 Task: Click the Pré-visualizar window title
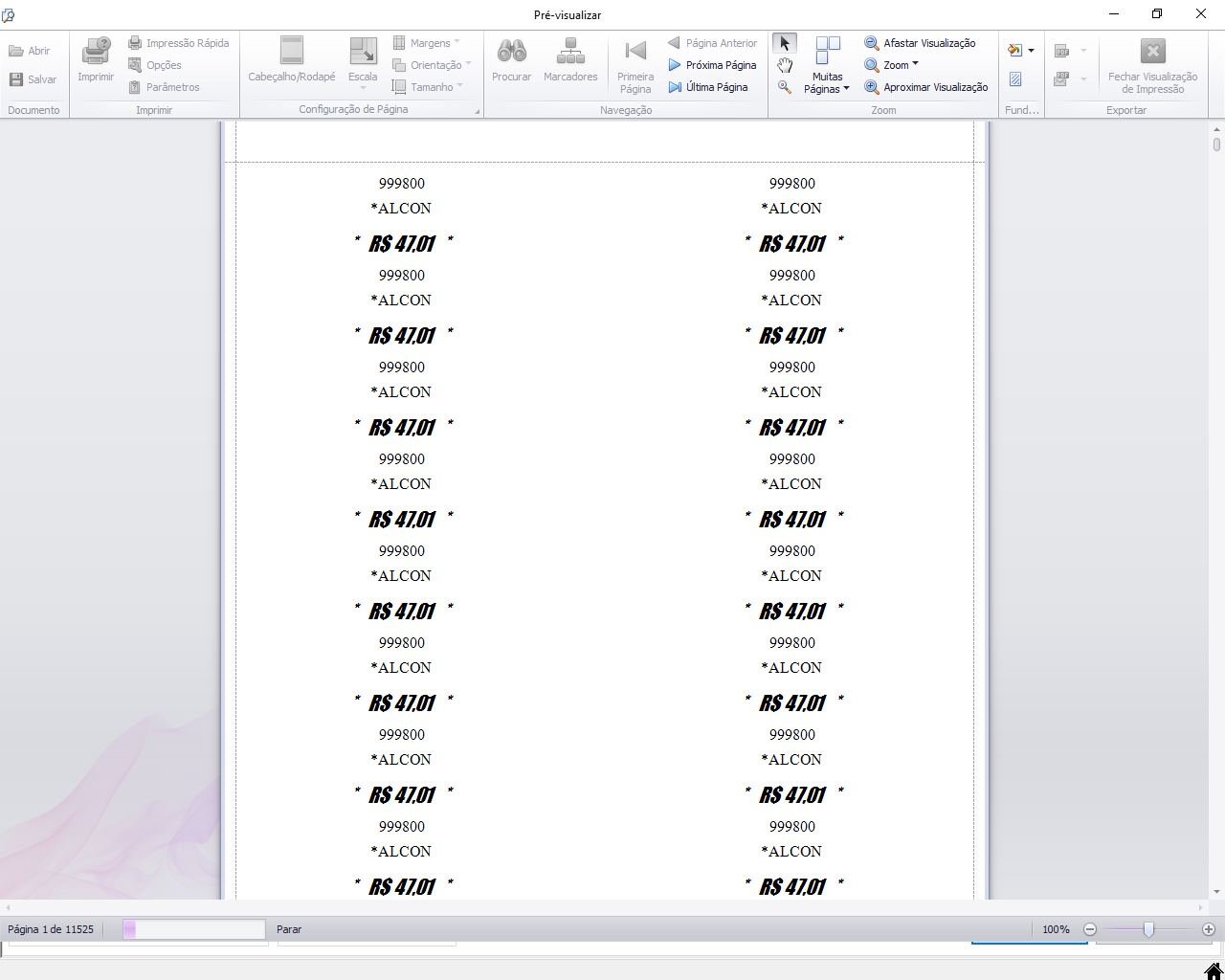pyautogui.click(x=568, y=15)
